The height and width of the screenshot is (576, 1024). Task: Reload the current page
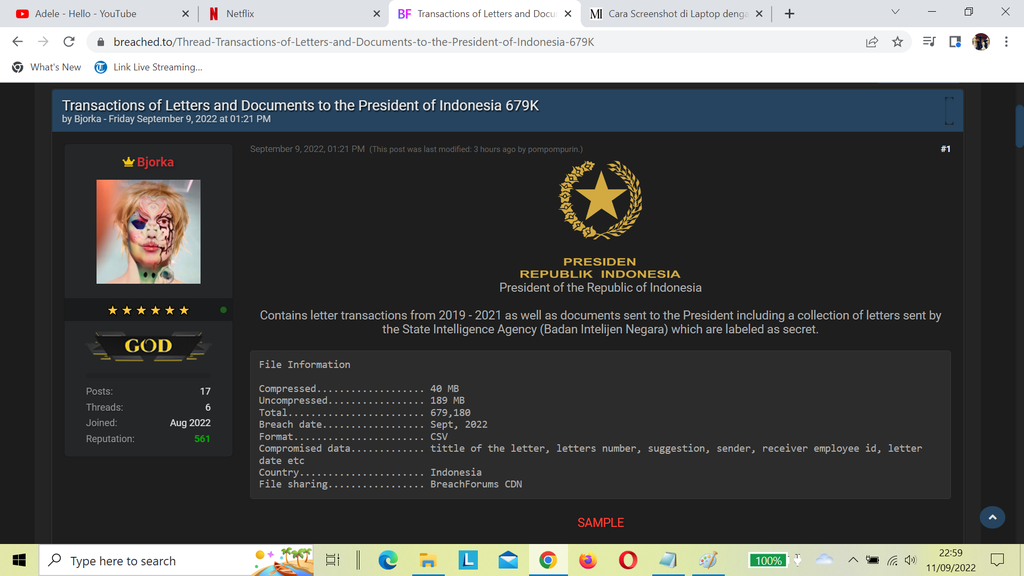coord(69,42)
